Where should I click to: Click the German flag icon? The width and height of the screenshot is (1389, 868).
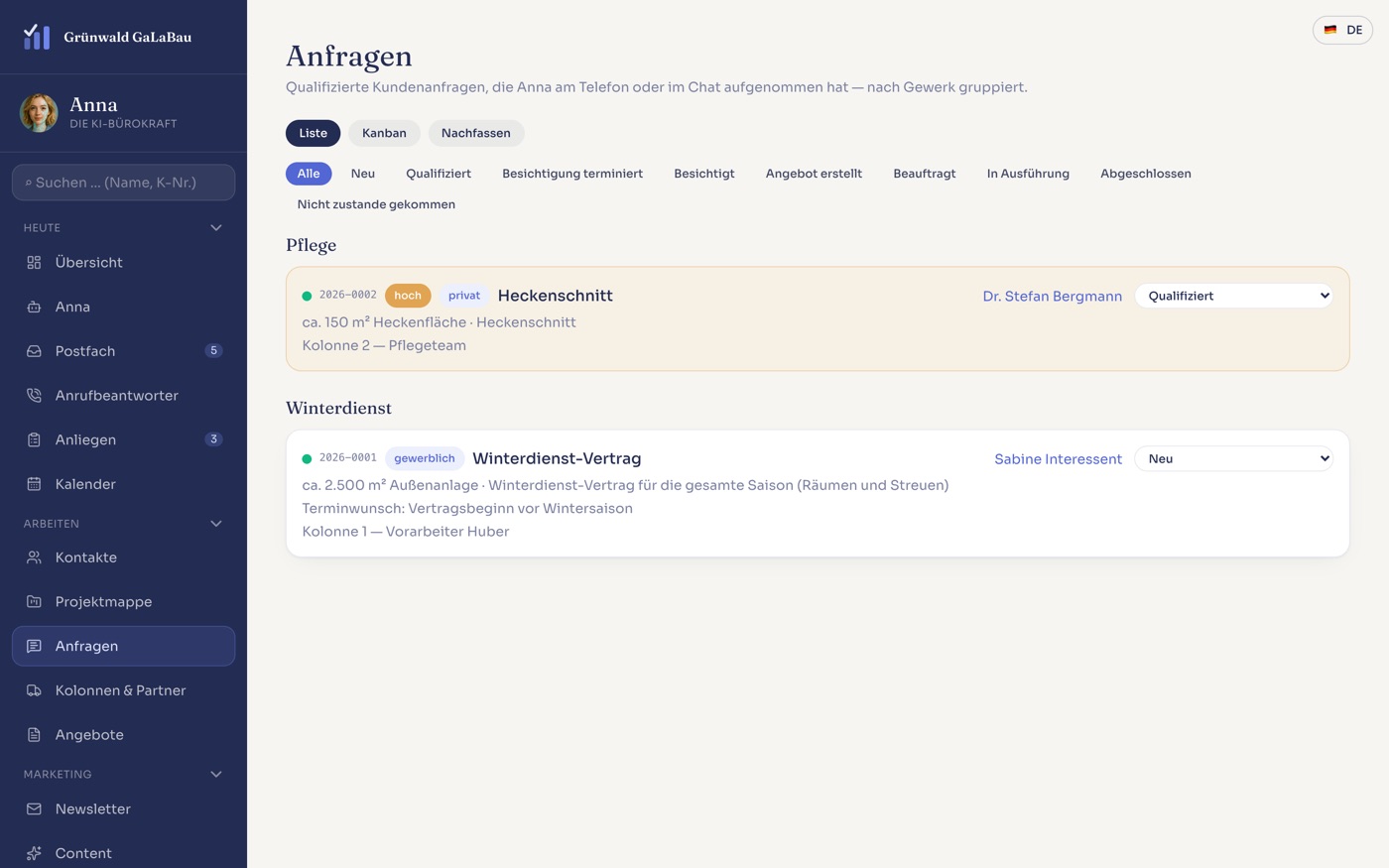click(1330, 30)
